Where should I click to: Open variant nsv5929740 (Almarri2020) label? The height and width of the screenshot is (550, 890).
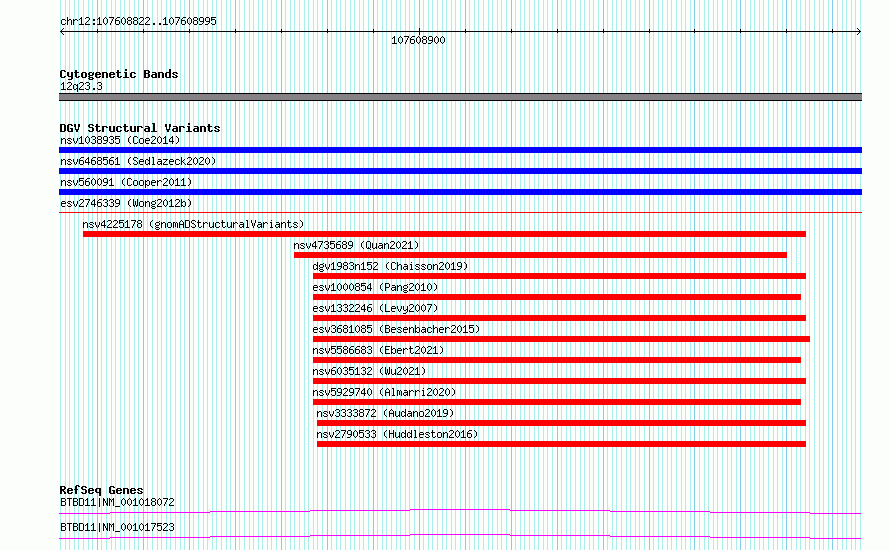[x=384, y=392]
